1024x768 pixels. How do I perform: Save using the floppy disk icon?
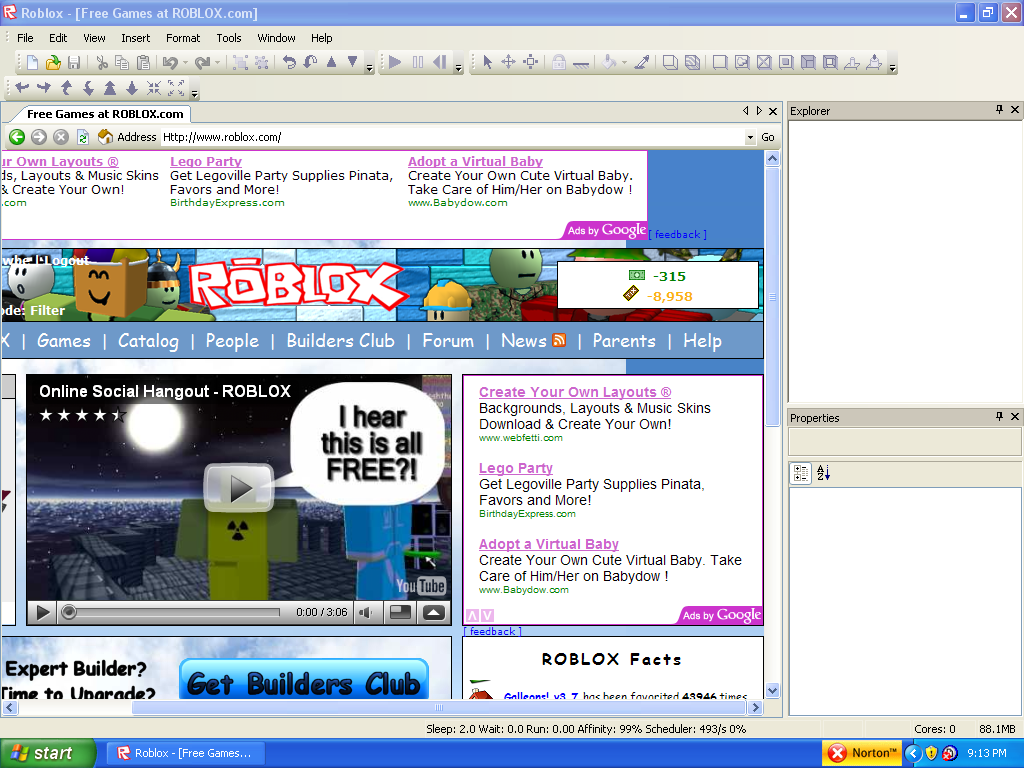(74, 62)
